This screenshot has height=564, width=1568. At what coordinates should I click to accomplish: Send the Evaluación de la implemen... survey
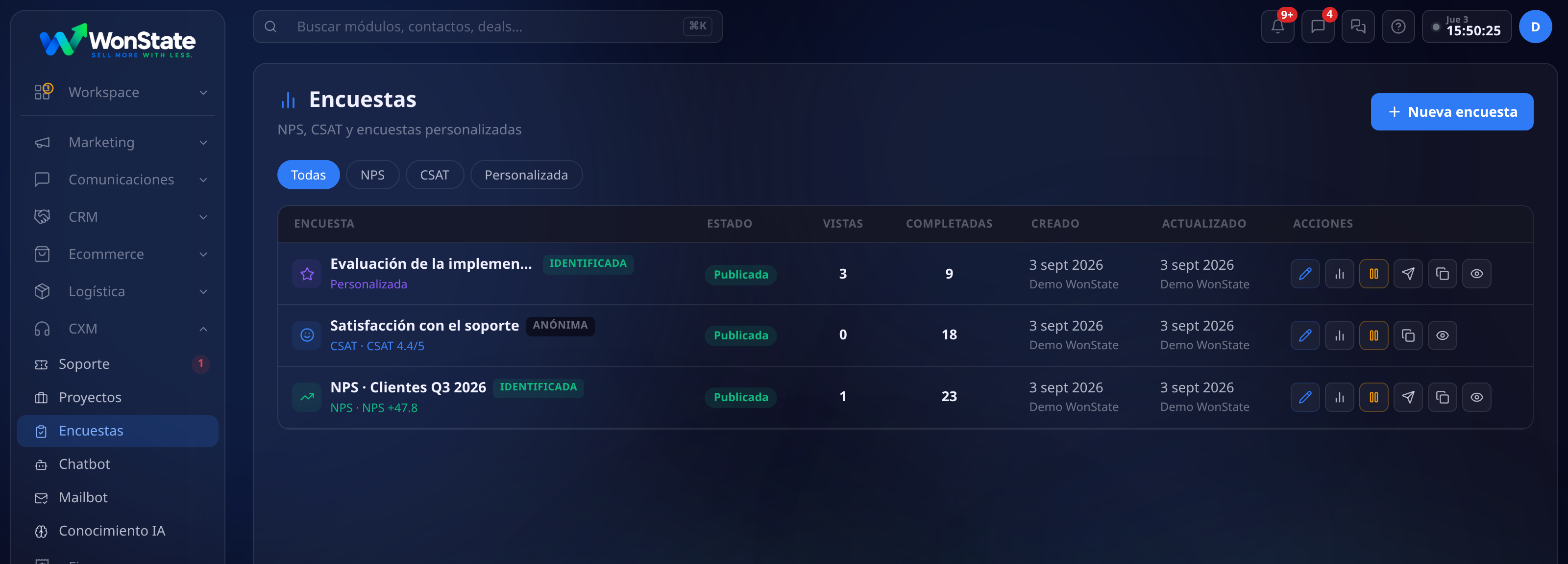[1408, 274]
